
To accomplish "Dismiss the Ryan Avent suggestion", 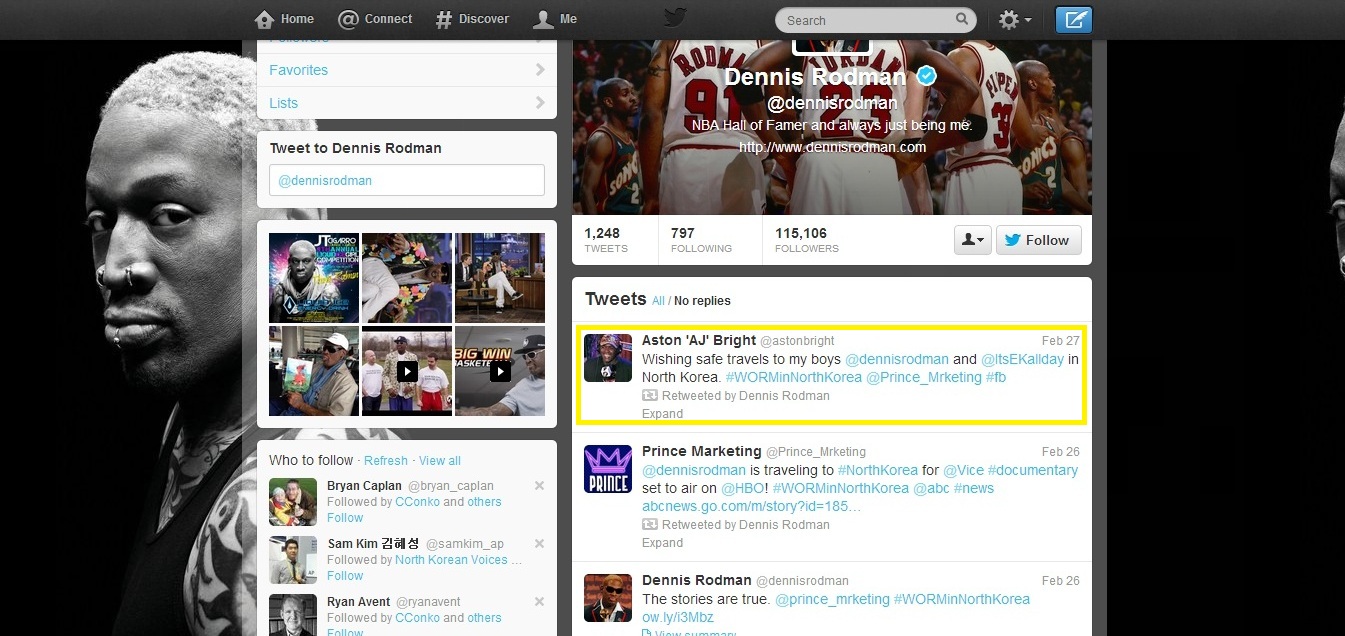I will [539, 602].
